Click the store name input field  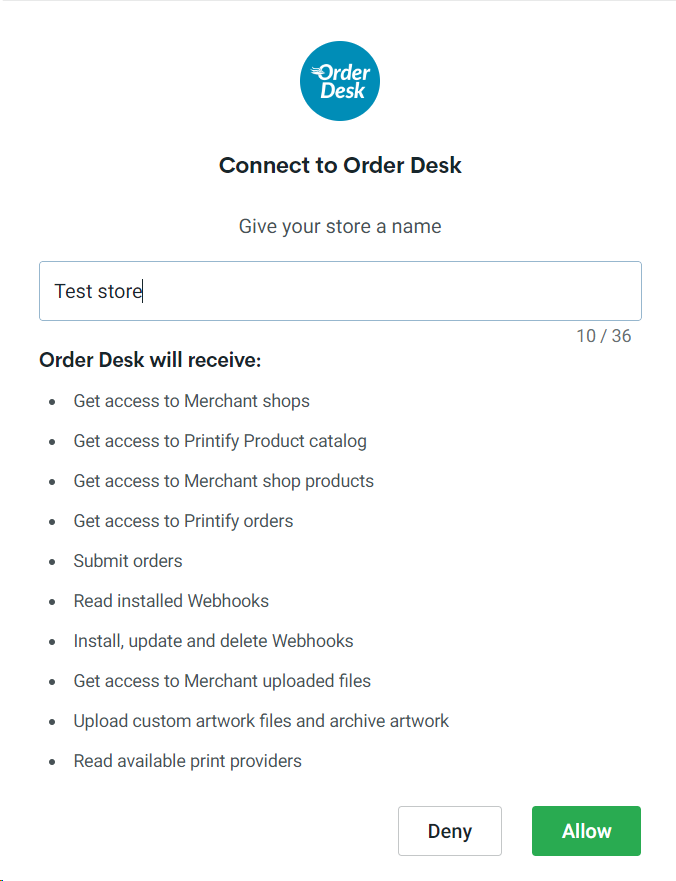340,291
